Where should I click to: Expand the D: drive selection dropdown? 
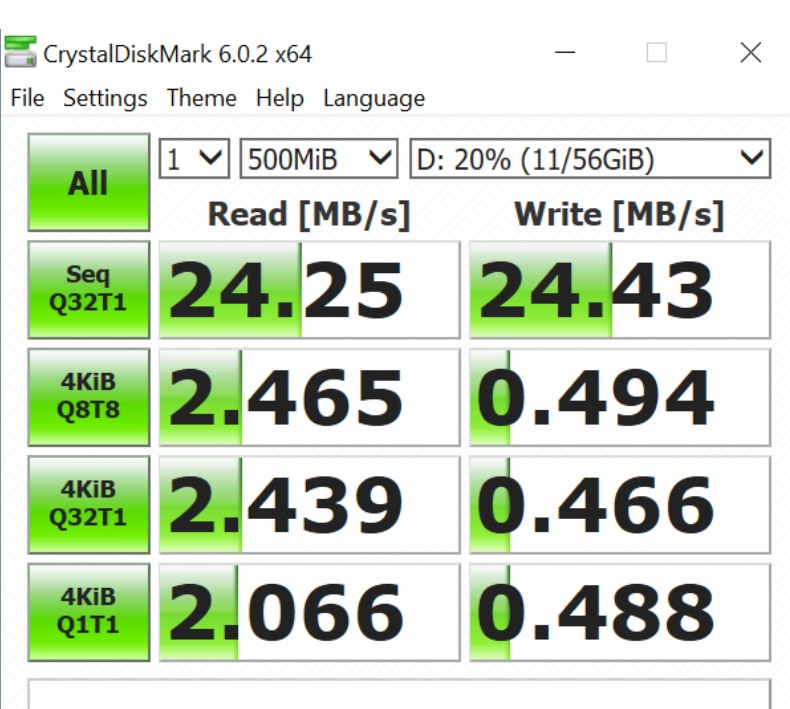(x=590, y=159)
